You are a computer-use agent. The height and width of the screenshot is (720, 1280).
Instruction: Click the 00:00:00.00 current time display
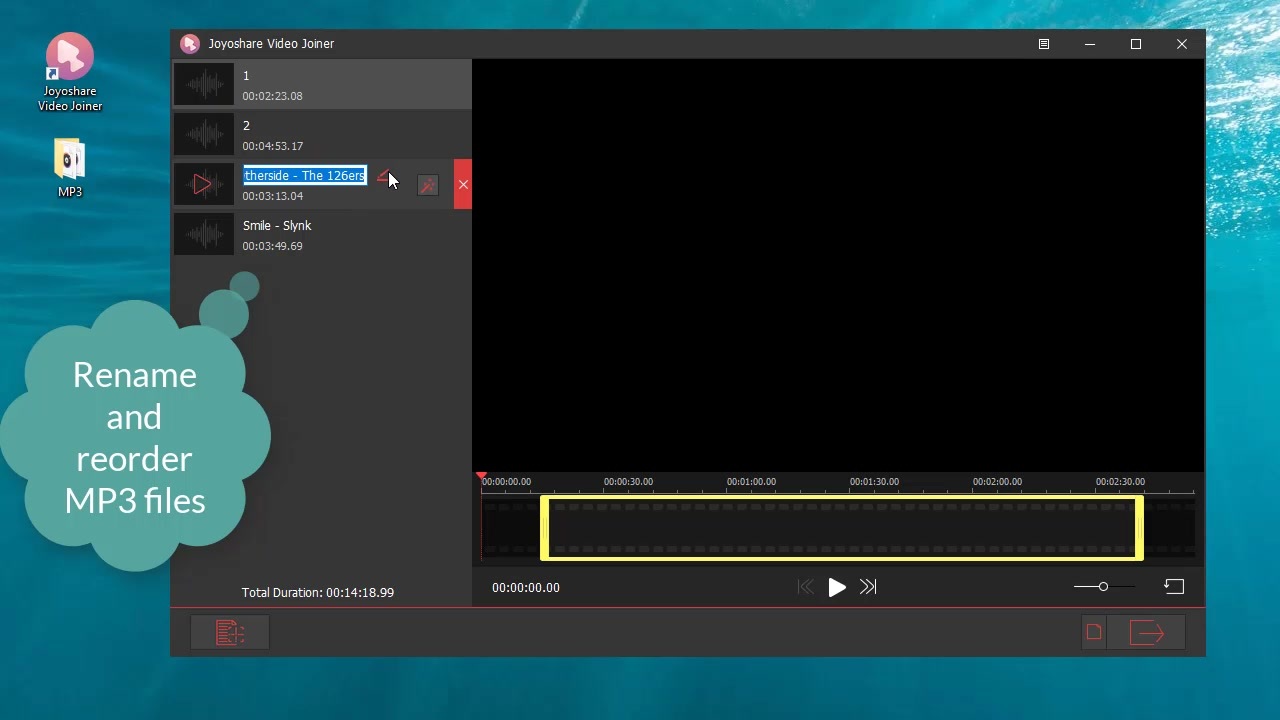click(x=526, y=588)
